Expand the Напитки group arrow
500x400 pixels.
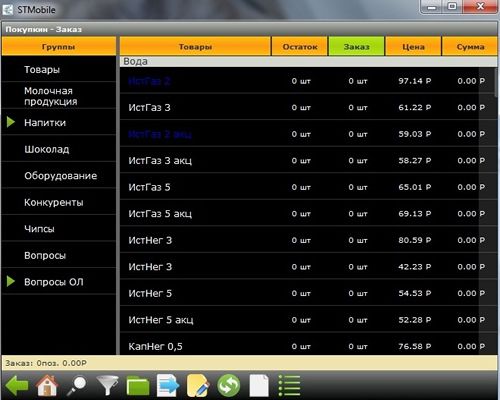coord(11,122)
